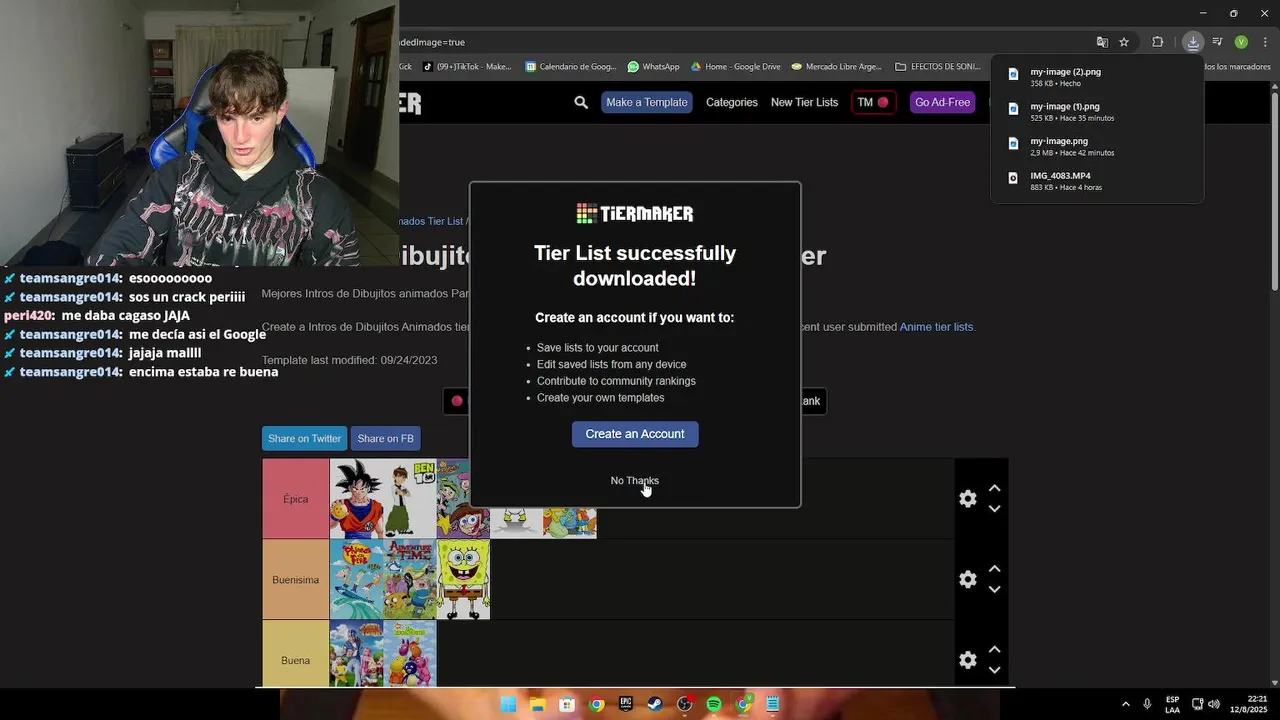Image resolution: width=1280 pixels, height=720 pixels.
Task: Open Epic Games Launcher from the taskbar
Action: point(626,704)
